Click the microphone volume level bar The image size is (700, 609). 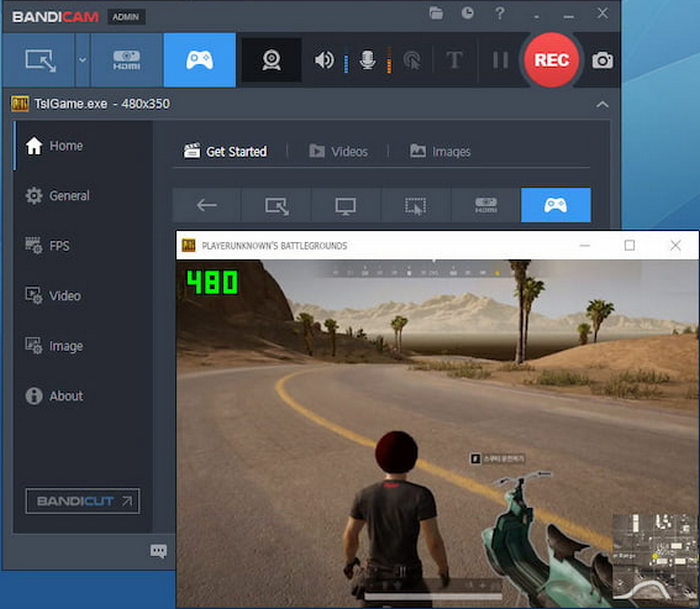[x=389, y=60]
